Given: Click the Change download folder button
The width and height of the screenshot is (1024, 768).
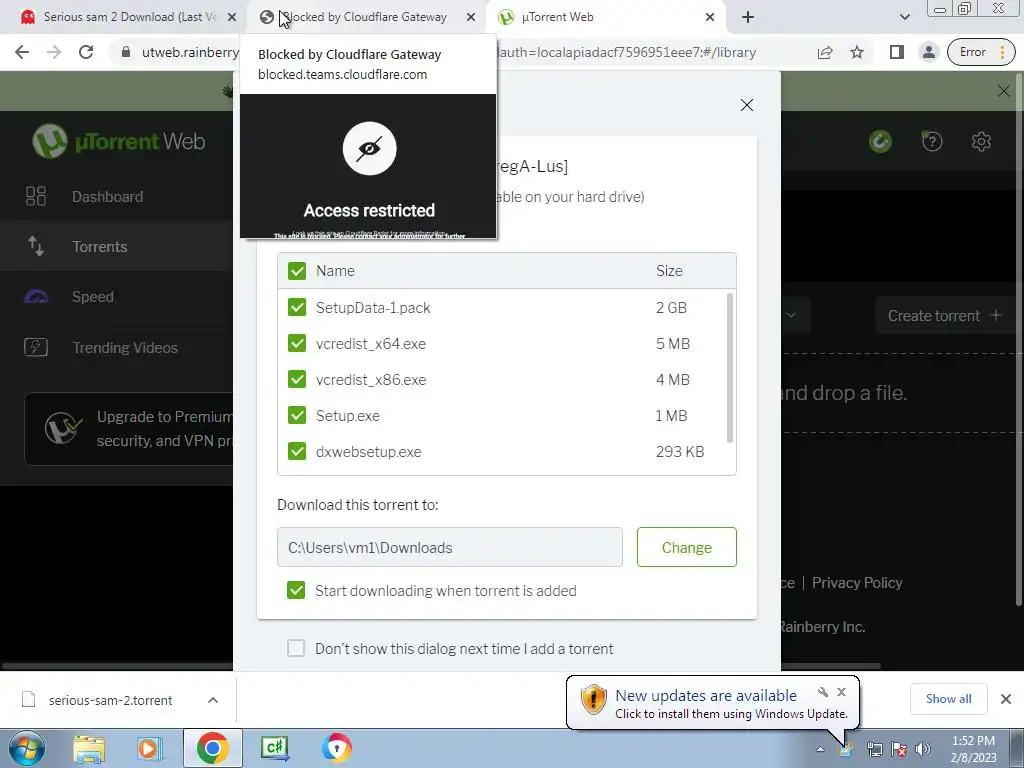Looking at the screenshot, I should point(686,547).
